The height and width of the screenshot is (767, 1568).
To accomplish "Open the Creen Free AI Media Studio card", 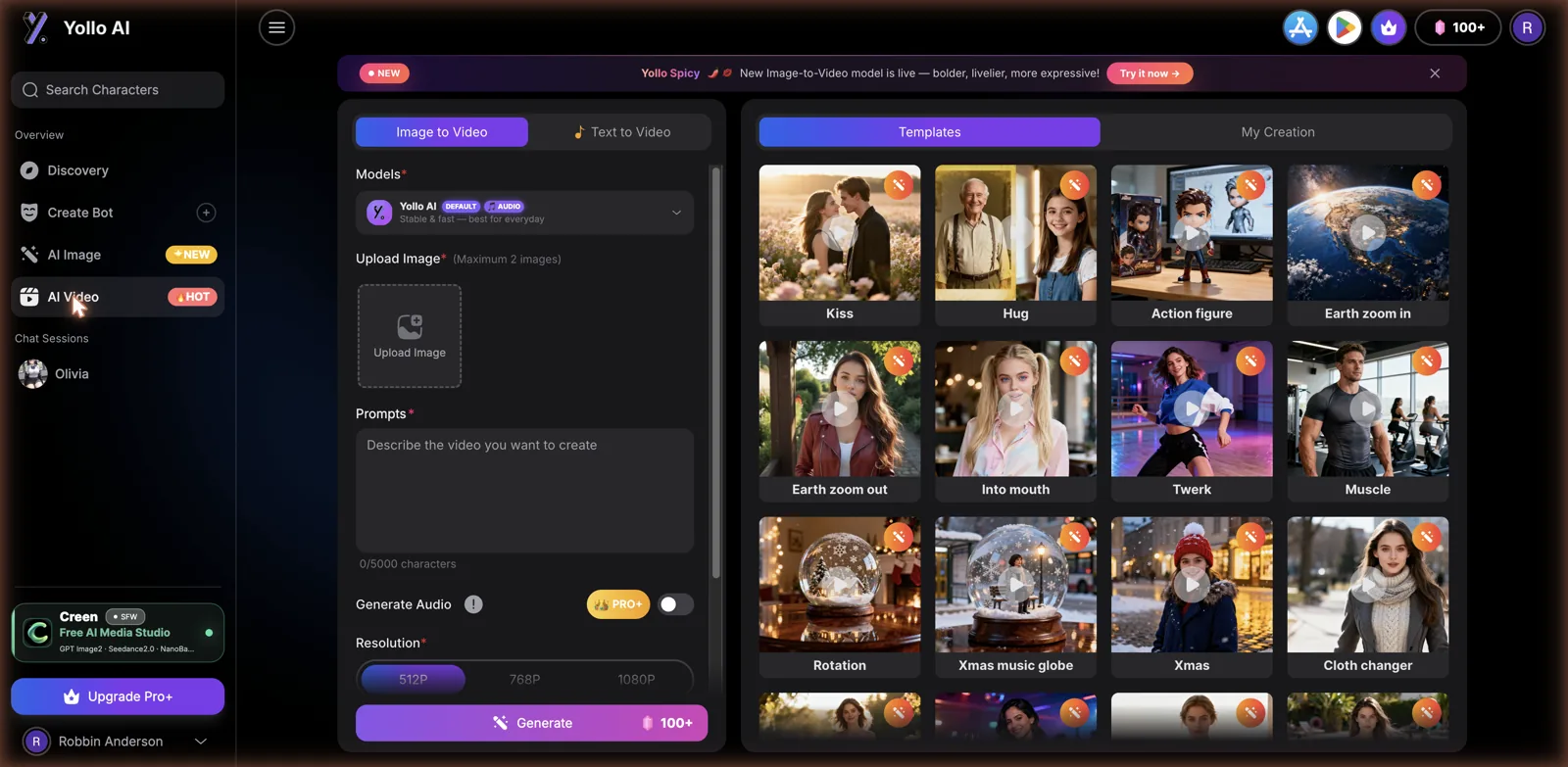I will (118, 633).
